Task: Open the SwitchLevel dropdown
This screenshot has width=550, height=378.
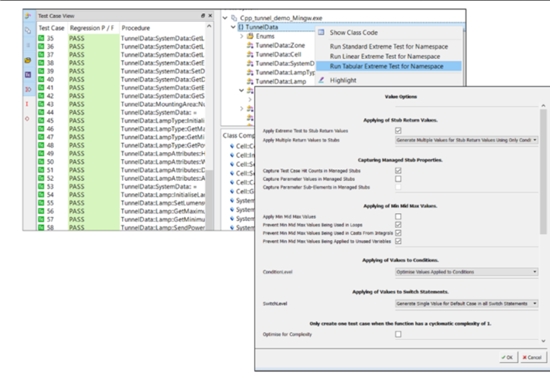Action: [467, 303]
